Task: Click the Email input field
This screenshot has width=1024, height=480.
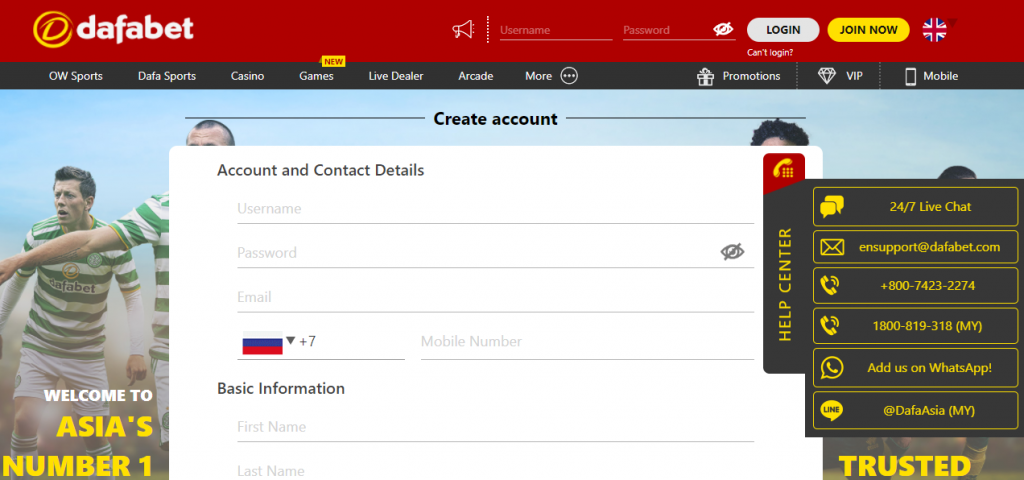Action: [x=495, y=297]
